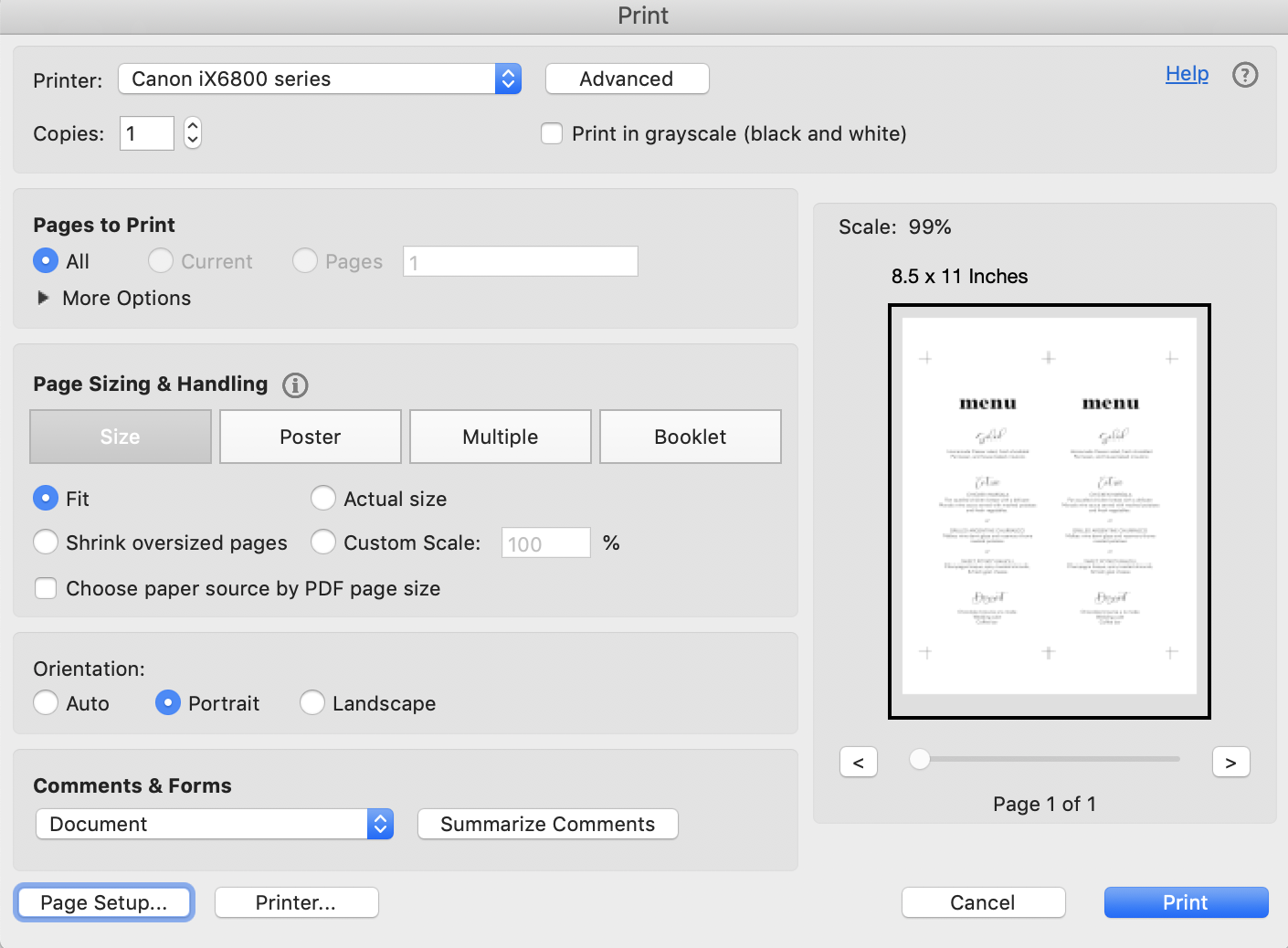Click the Page Sizing info icon
The height and width of the screenshot is (948, 1288).
click(295, 385)
